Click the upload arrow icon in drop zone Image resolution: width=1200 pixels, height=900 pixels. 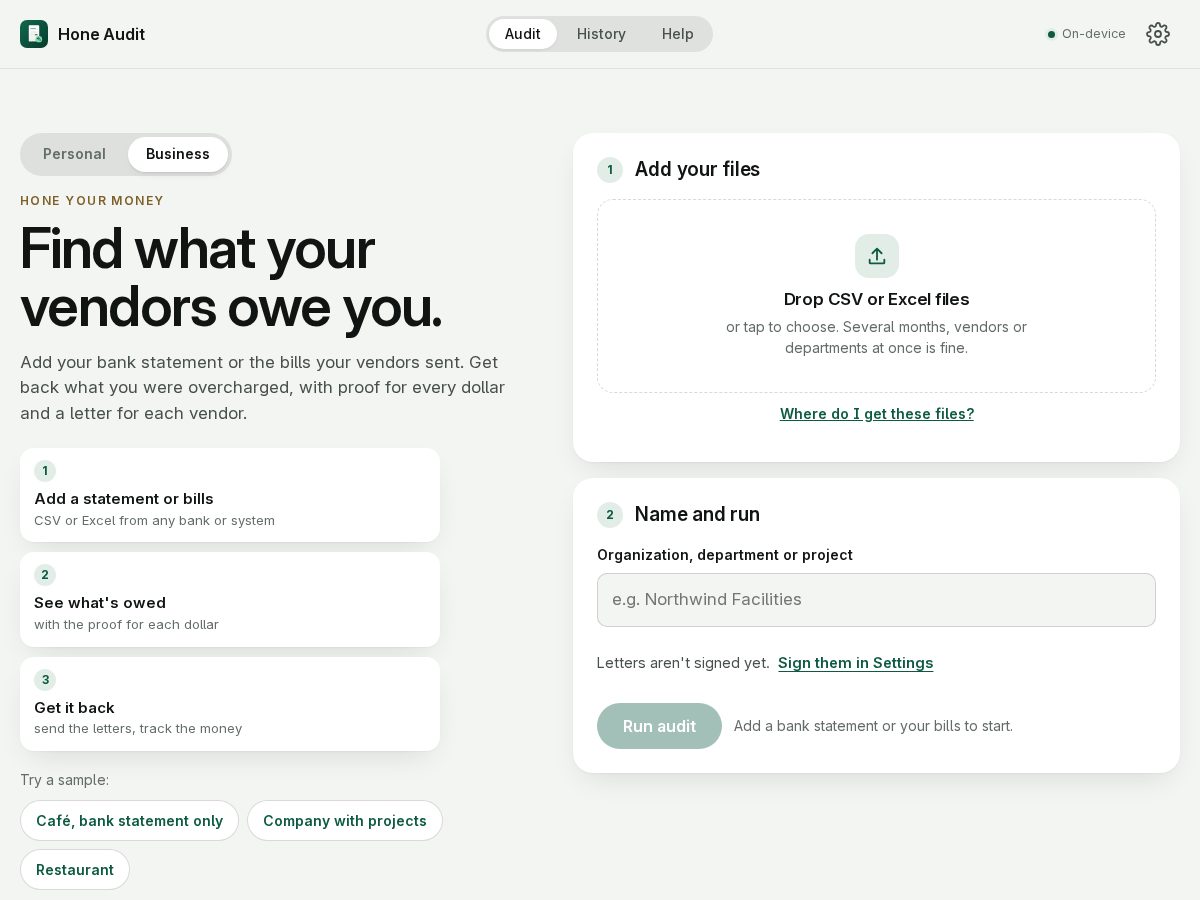click(877, 256)
